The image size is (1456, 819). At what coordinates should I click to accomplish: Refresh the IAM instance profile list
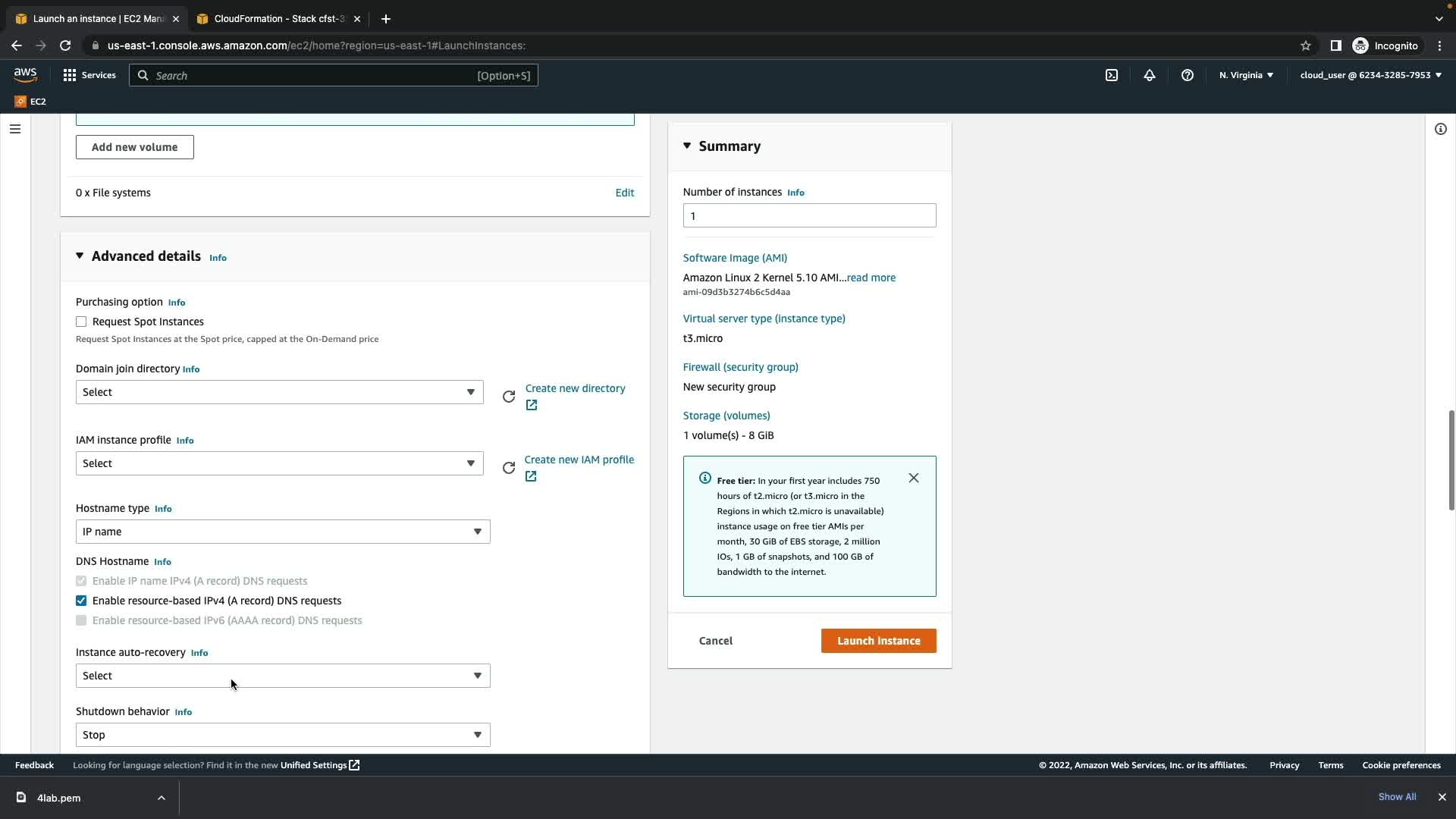[x=509, y=468]
